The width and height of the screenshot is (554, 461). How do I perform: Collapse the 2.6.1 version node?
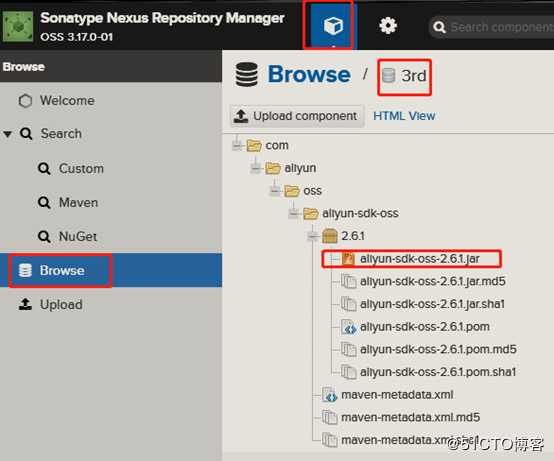(313, 236)
